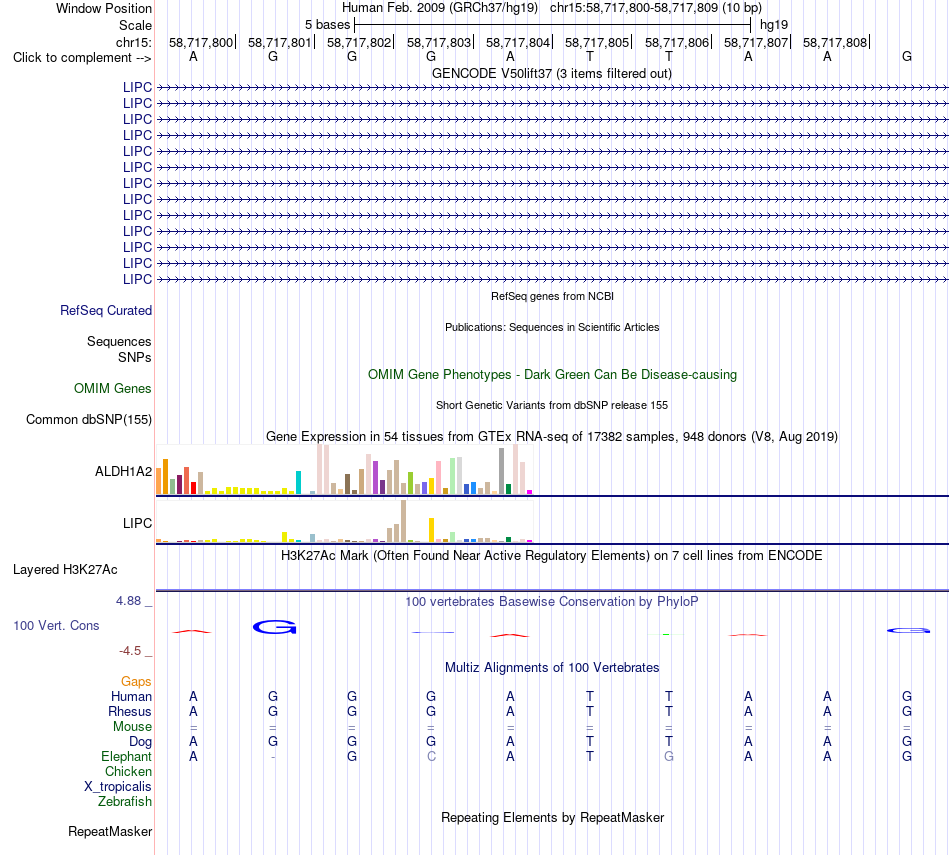The height and width of the screenshot is (855, 950).
Task: Click the ALDH1A2 GTEx expression bar chart
Action: click(344, 470)
